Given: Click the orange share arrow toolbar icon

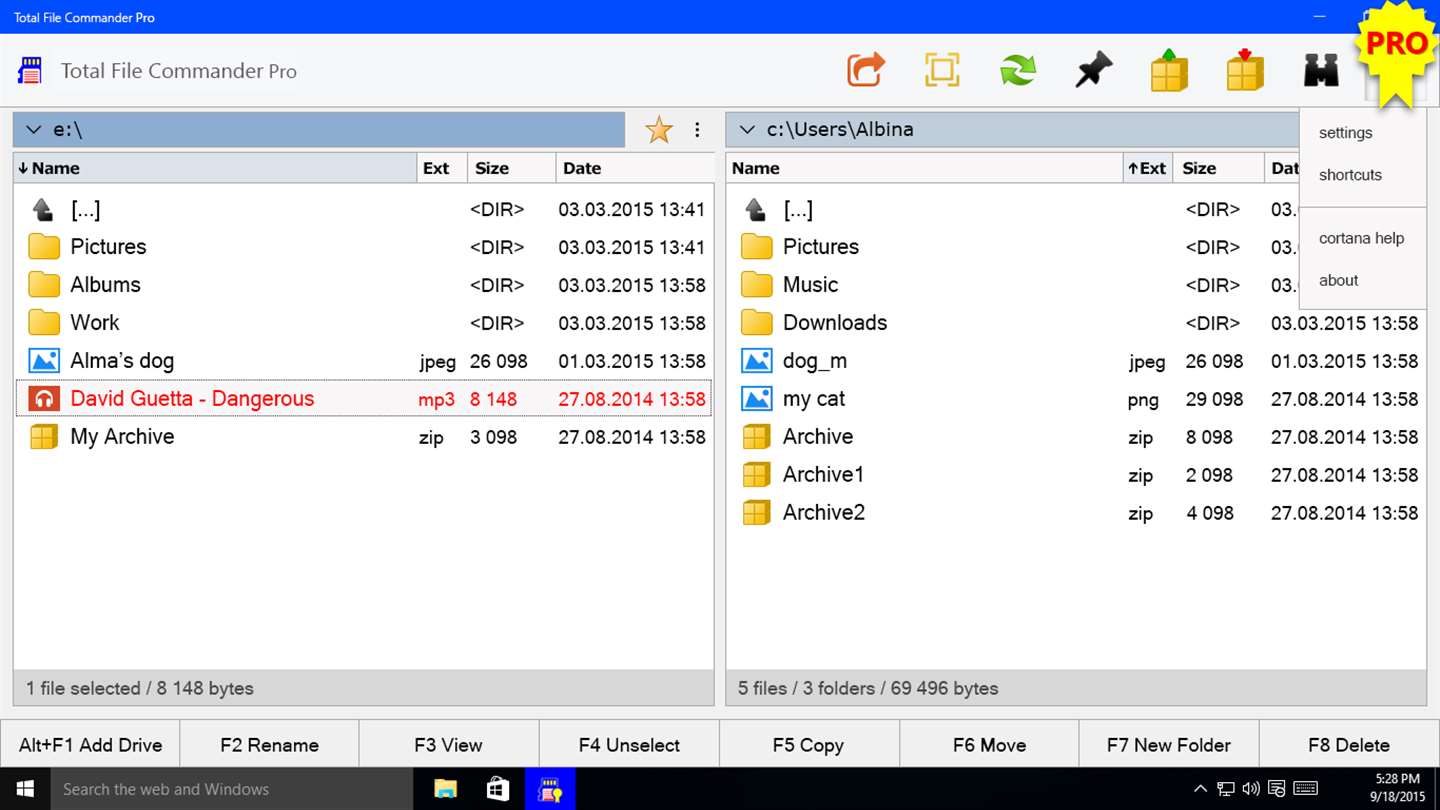Looking at the screenshot, I should 866,70.
